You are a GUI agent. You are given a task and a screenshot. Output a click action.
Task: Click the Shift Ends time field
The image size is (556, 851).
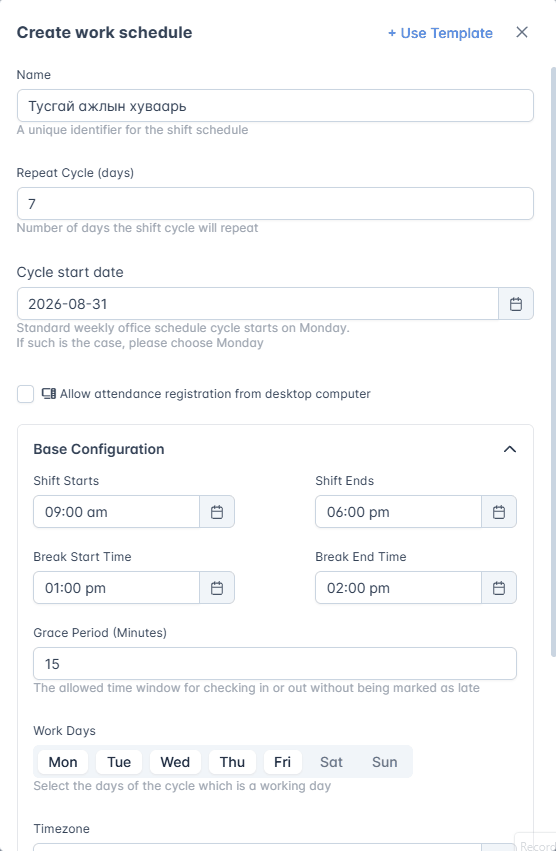pos(399,512)
